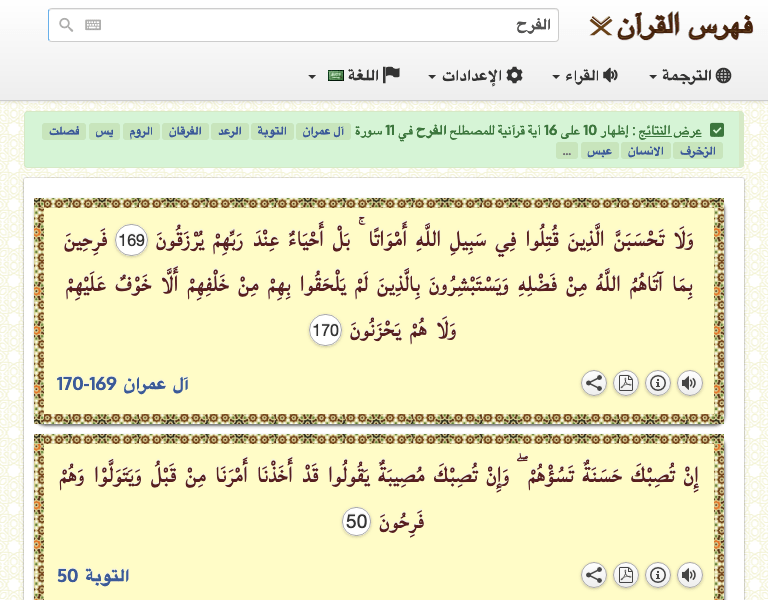Show info for آل عمران 169-170

coord(658,383)
